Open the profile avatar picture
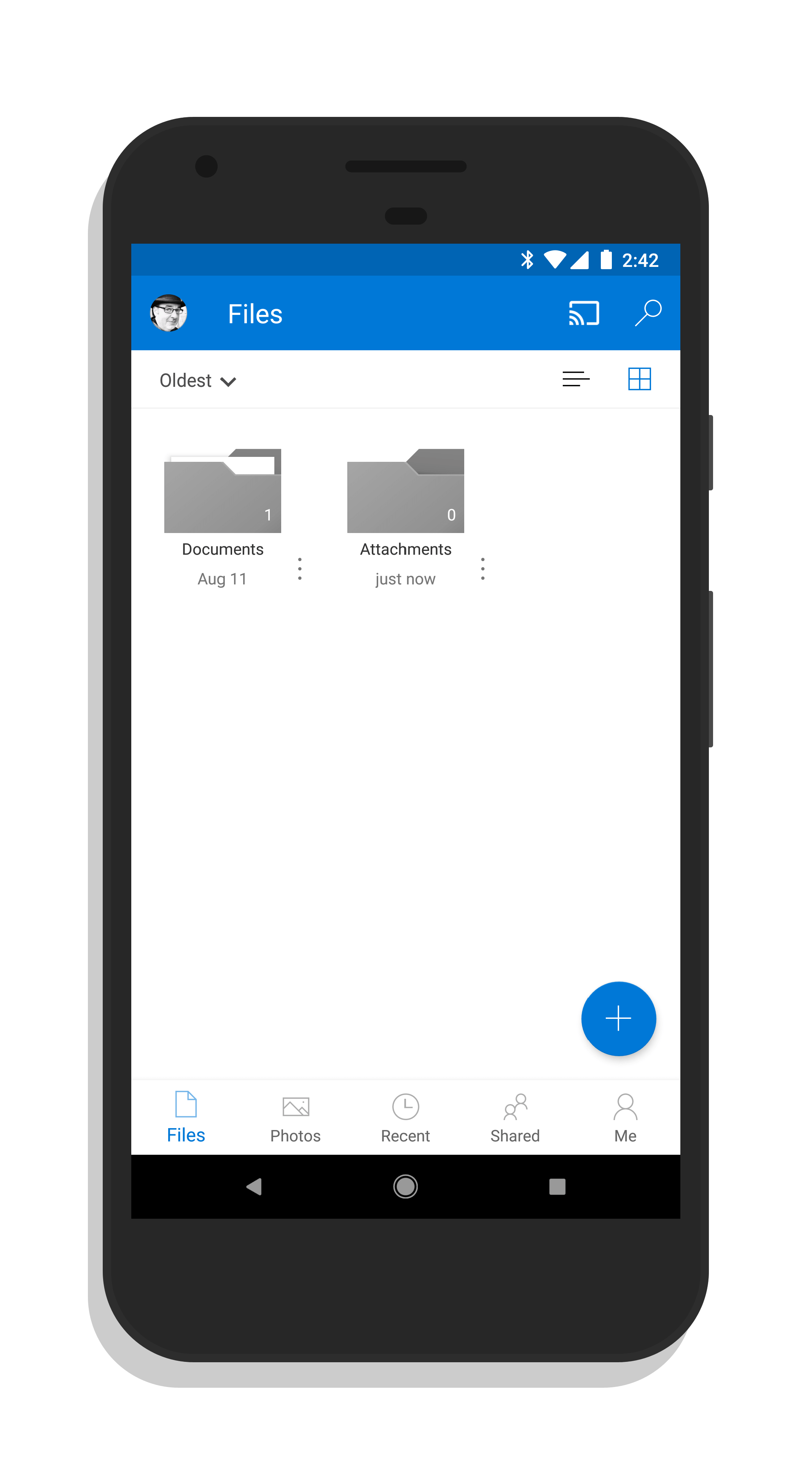Image resolution: width=812 pixels, height=1462 pixels. click(169, 313)
